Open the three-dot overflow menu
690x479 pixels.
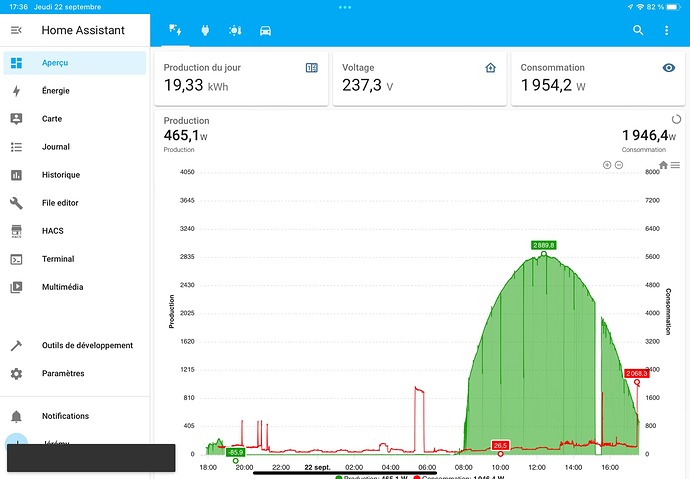click(666, 31)
